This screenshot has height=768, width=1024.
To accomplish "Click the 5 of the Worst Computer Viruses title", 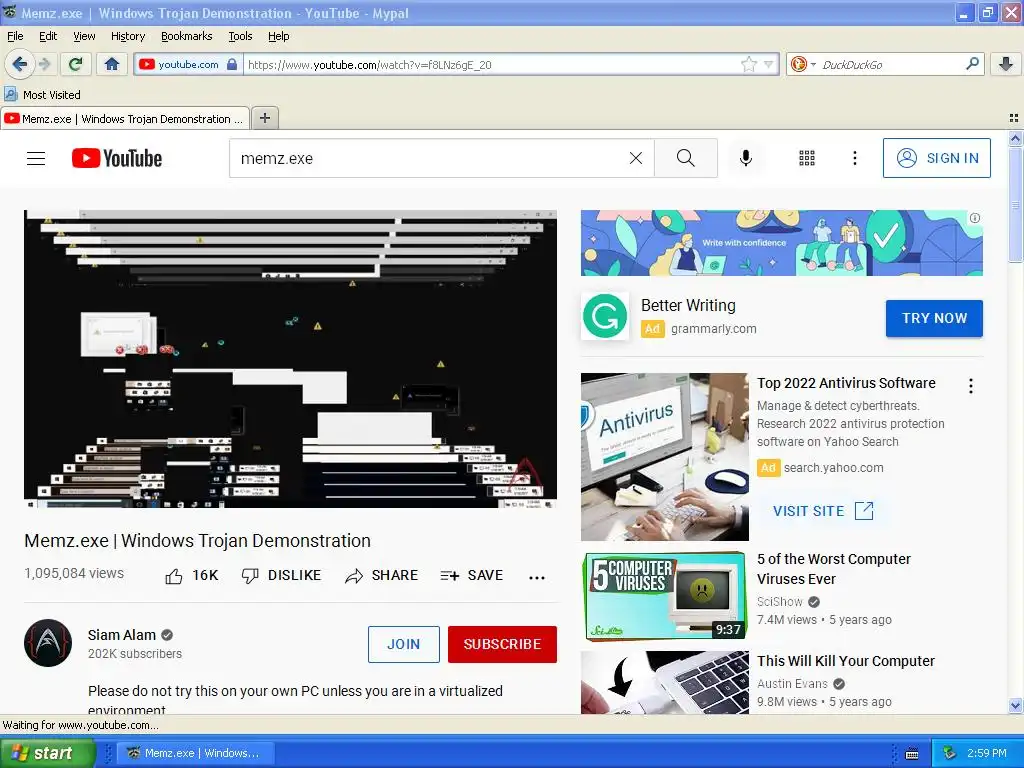I will pyautogui.click(x=833, y=569).
